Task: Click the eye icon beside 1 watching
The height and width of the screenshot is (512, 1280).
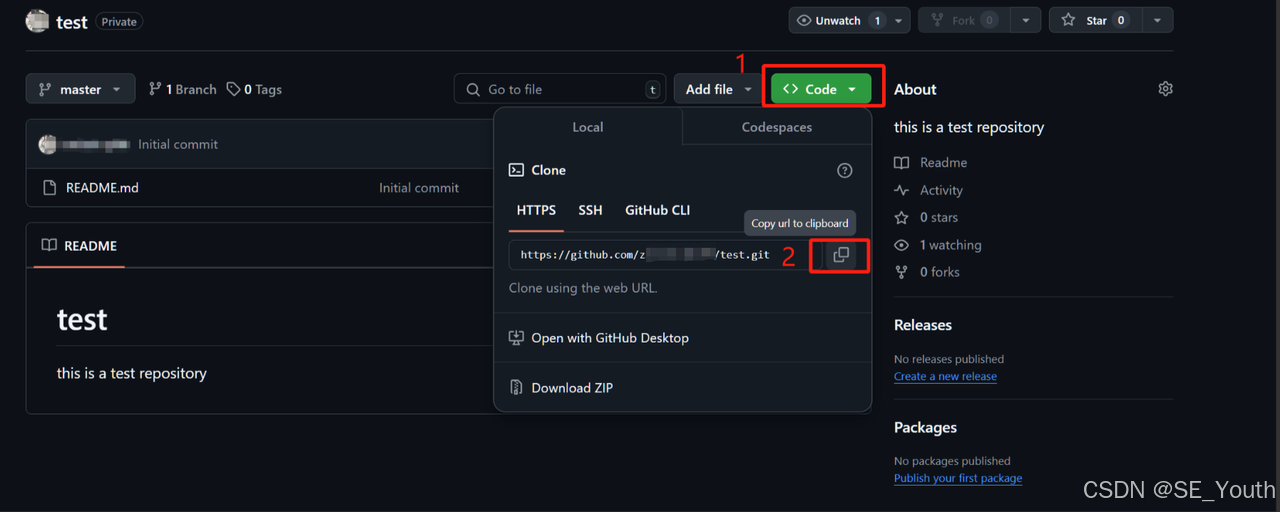Action: pos(902,245)
